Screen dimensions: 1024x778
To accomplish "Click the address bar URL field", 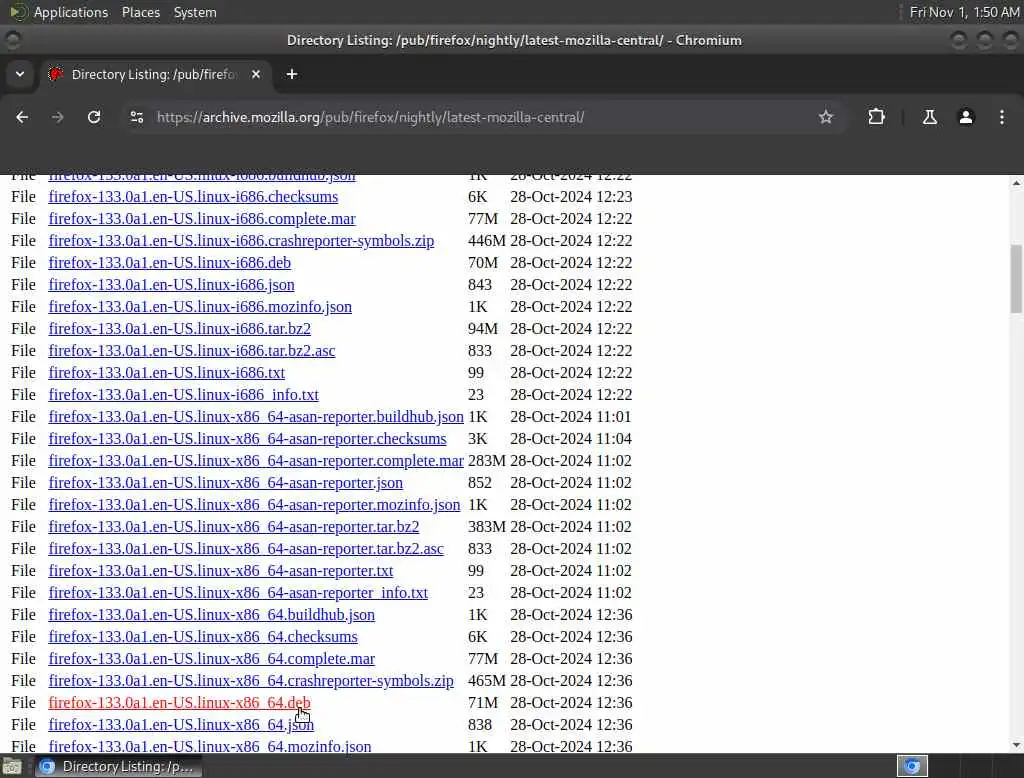I will coord(483,117).
